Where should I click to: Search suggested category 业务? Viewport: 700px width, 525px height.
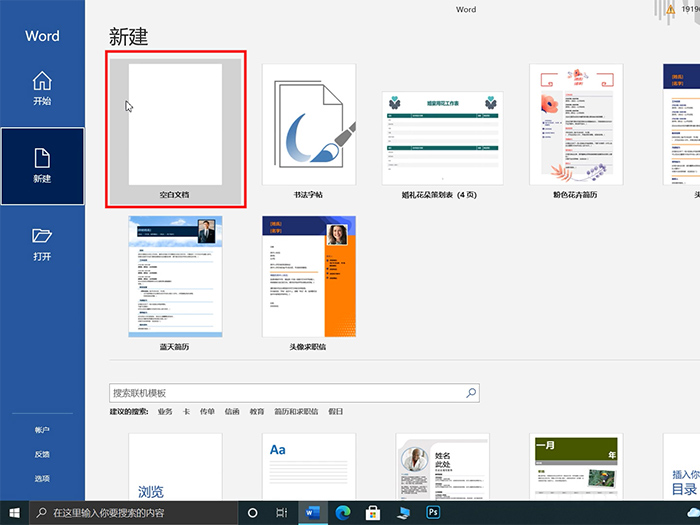(165, 412)
